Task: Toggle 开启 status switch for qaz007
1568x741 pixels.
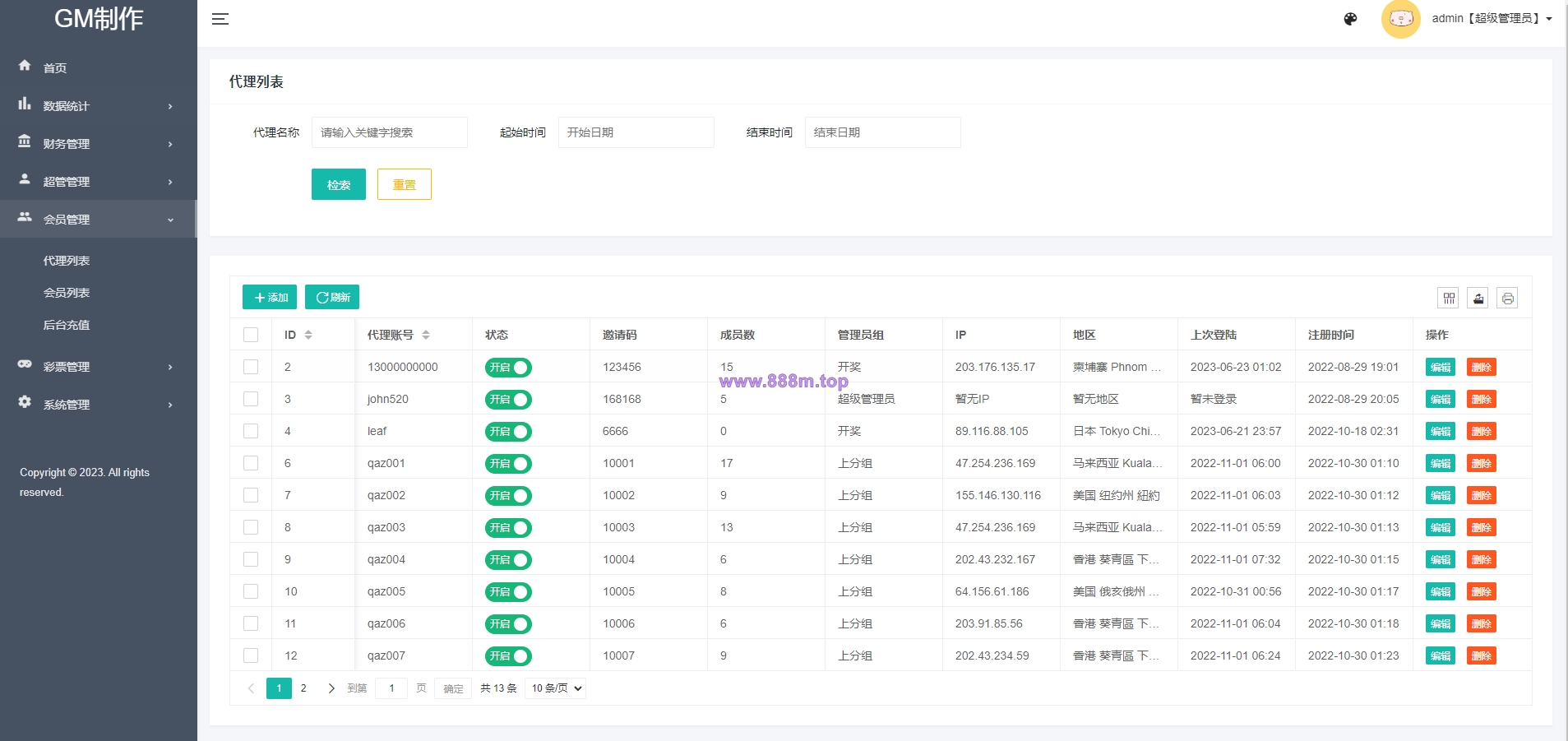Action: point(508,656)
